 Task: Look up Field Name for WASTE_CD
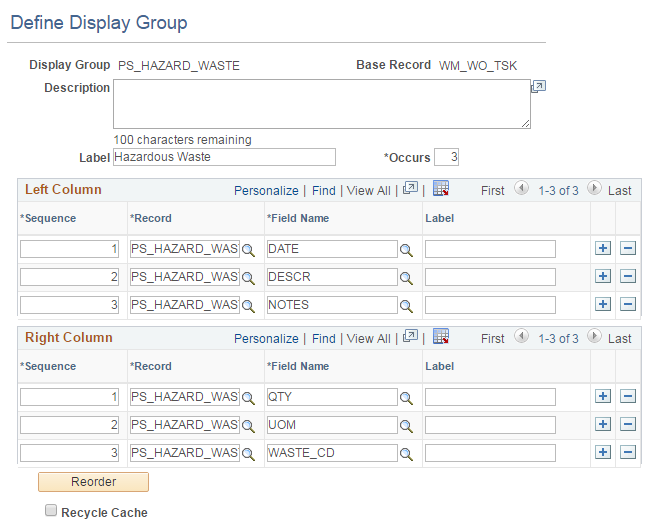407,453
